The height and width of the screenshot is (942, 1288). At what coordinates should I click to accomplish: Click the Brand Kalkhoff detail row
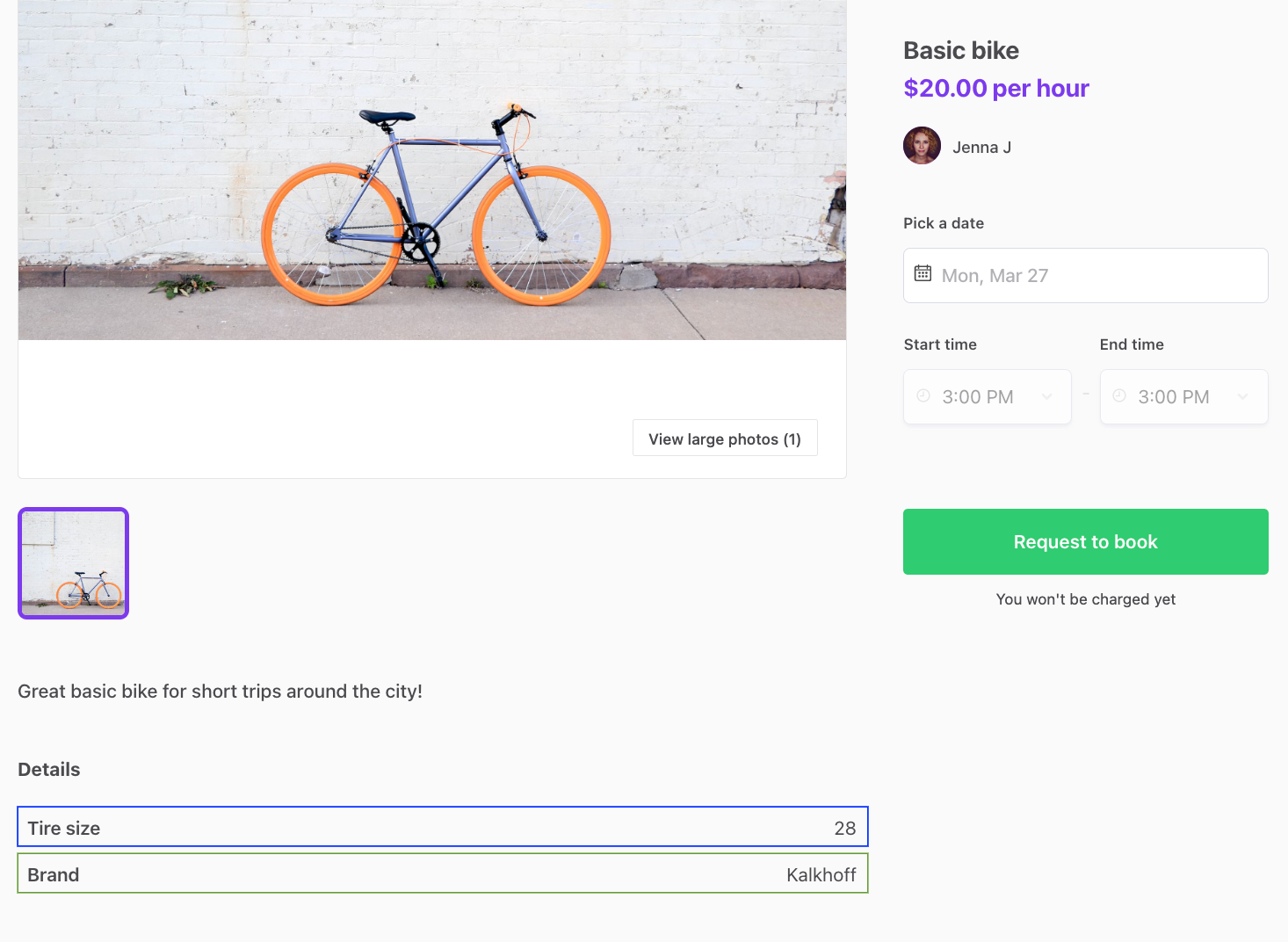click(442, 873)
